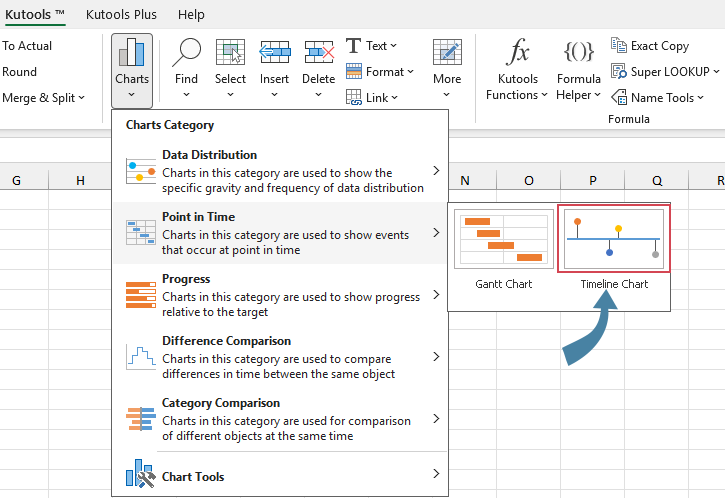
Task: Select the Gantt Chart thumbnail
Action: [504, 239]
